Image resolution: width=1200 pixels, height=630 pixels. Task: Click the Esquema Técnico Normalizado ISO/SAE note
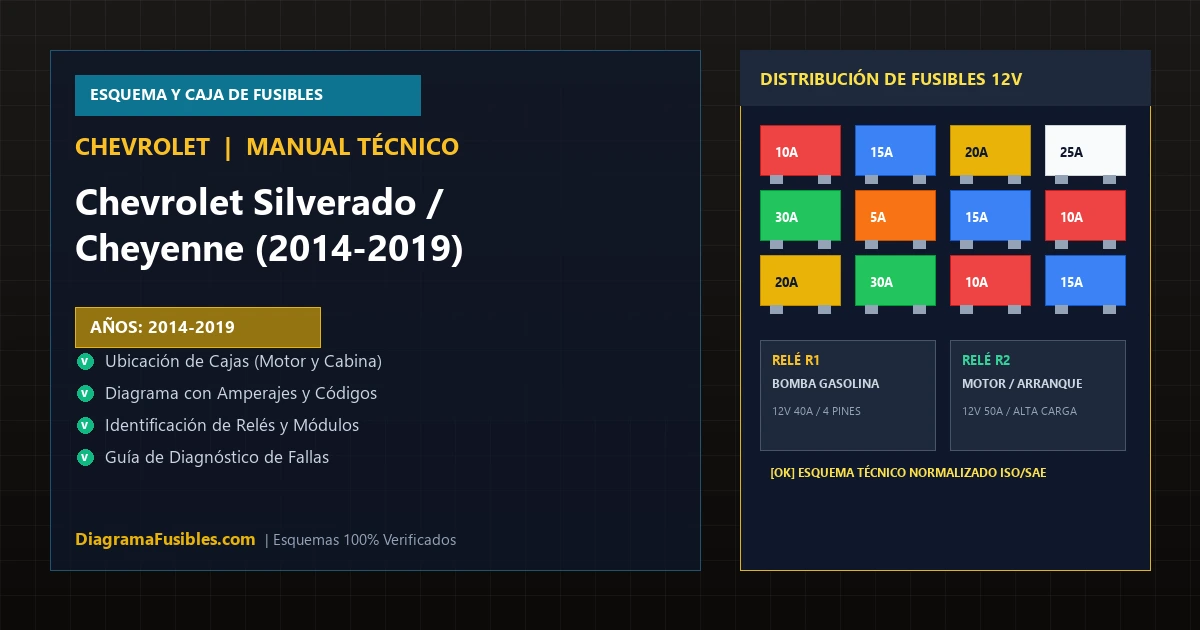[x=908, y=472]
